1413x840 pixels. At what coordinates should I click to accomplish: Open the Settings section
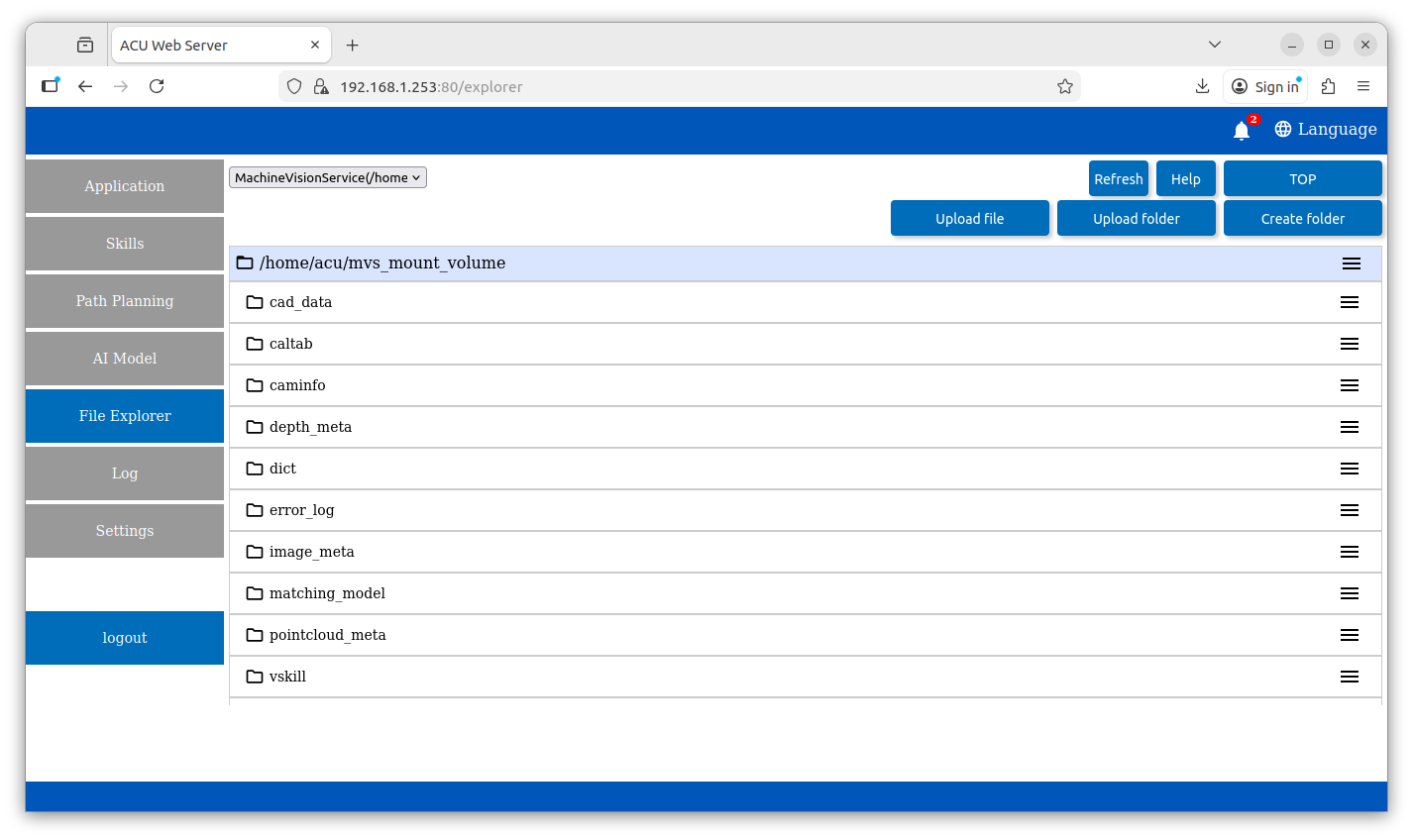125,531
